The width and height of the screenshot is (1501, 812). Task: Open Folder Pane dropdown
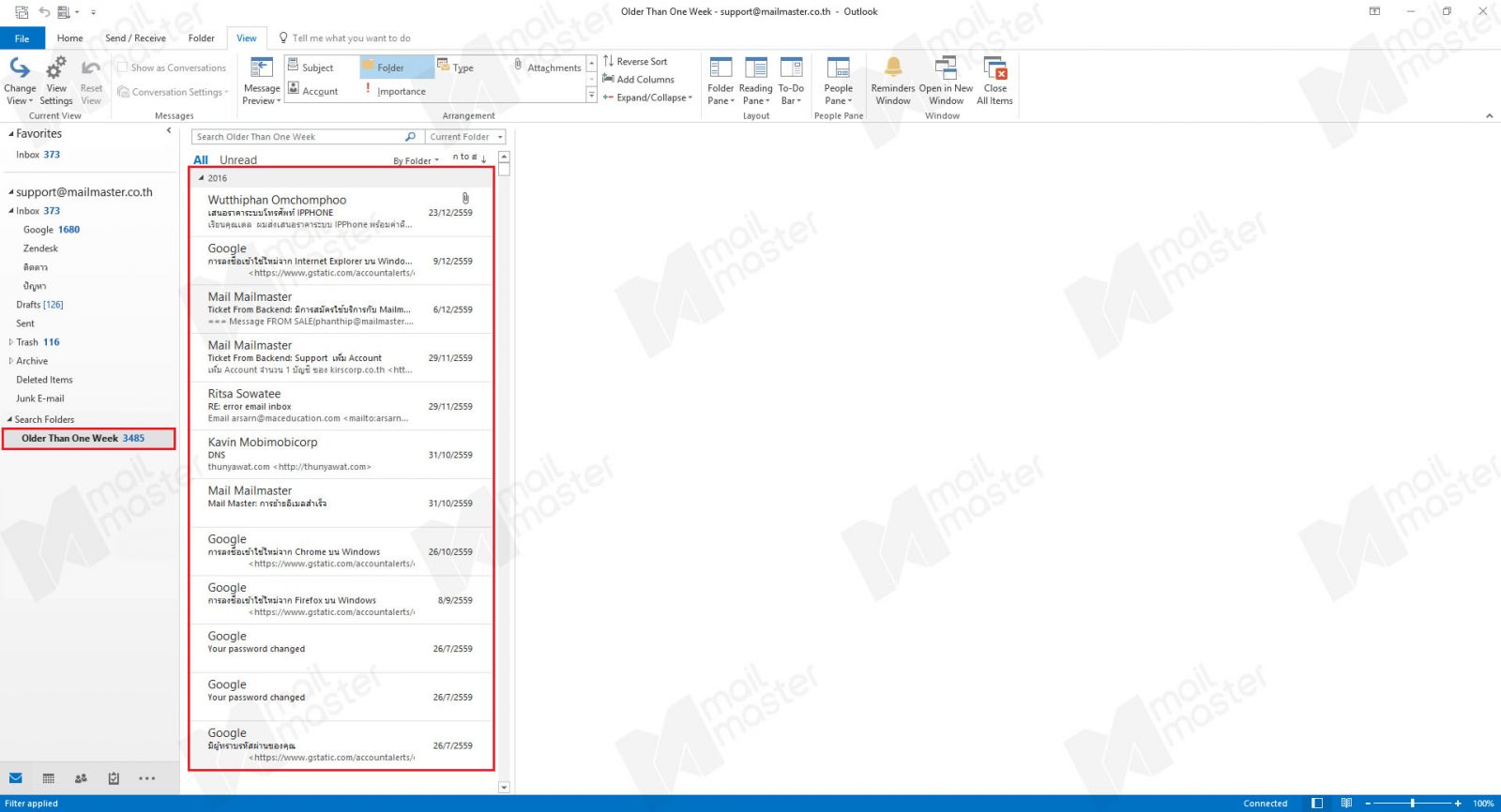(x=720, y=81)
